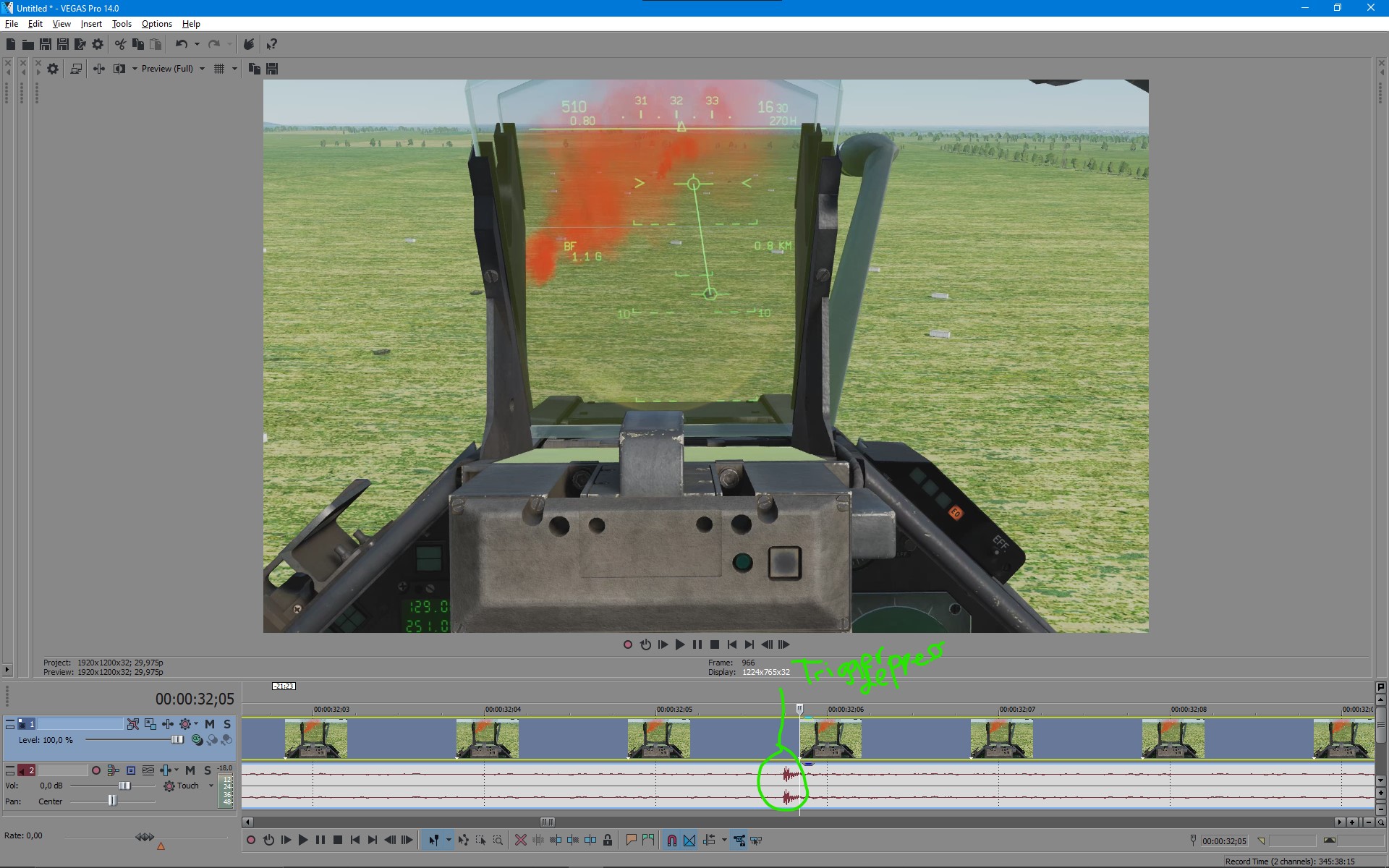Adjust the audio track Vol slider
Image resolution: width=1389 pixels, height=868 pixels.
coord(124,786)
